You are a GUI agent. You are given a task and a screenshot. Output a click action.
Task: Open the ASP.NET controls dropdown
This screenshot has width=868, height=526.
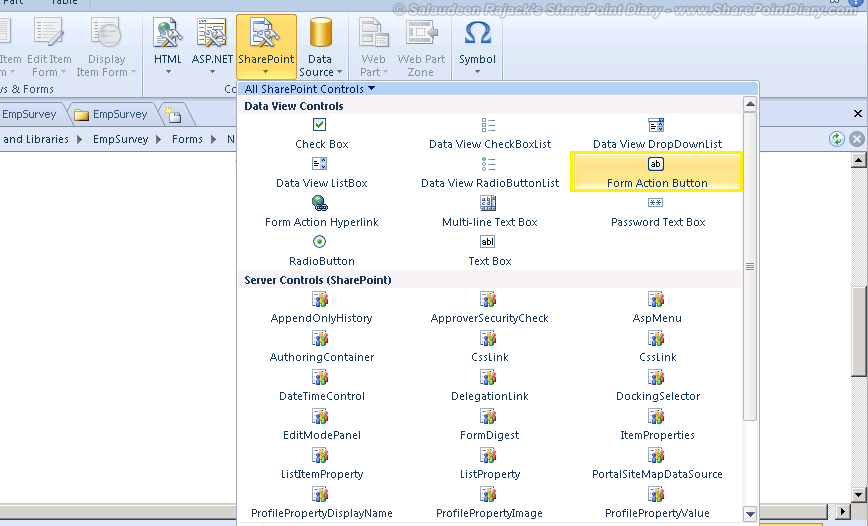[x=212, y=47]
